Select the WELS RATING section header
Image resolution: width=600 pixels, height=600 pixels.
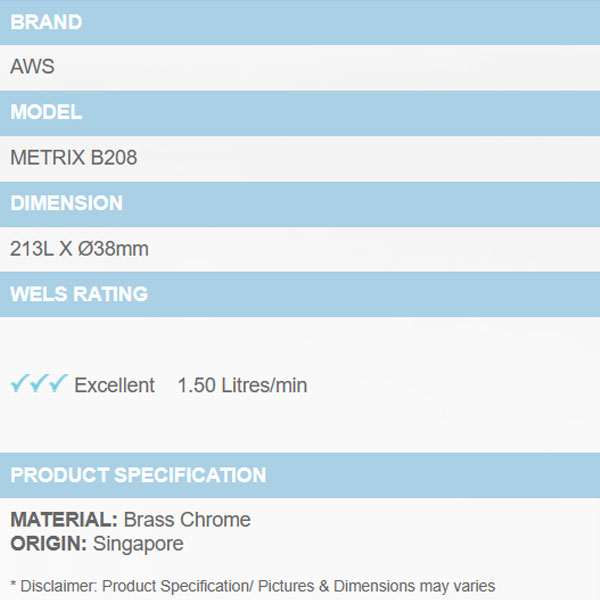click(x=79, y=295)
